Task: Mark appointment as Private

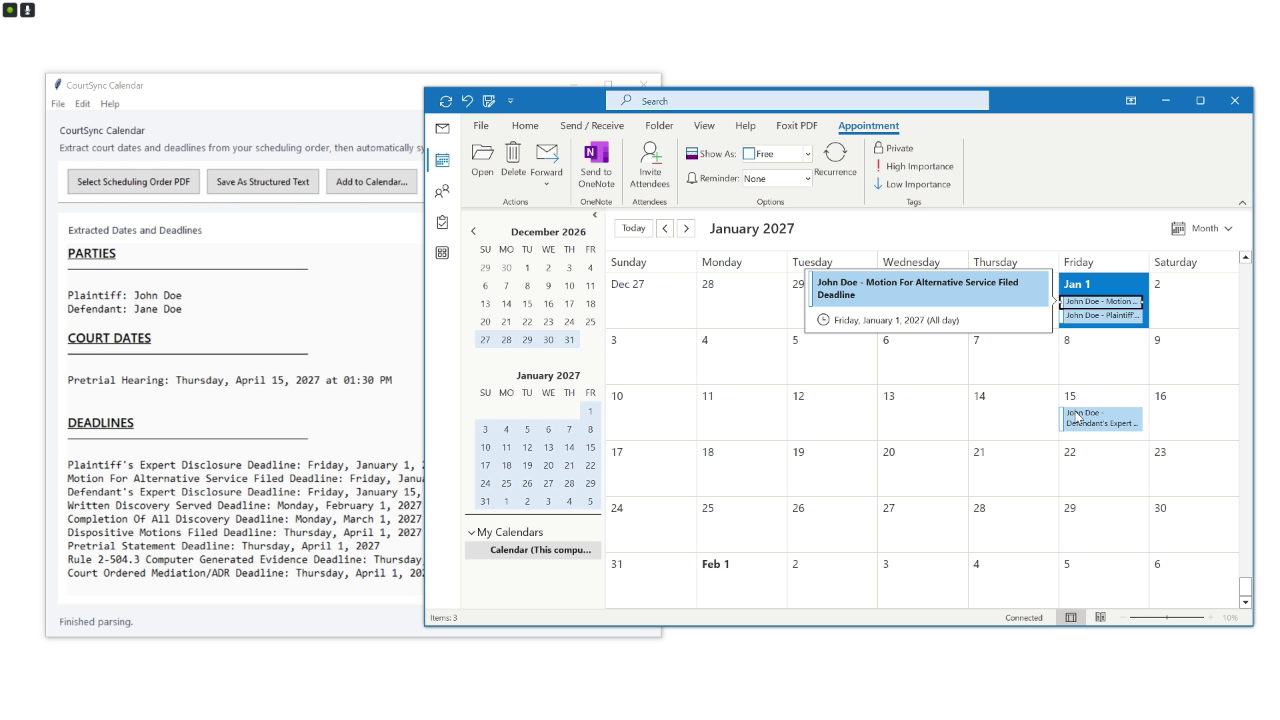Action: coord(894,148)
